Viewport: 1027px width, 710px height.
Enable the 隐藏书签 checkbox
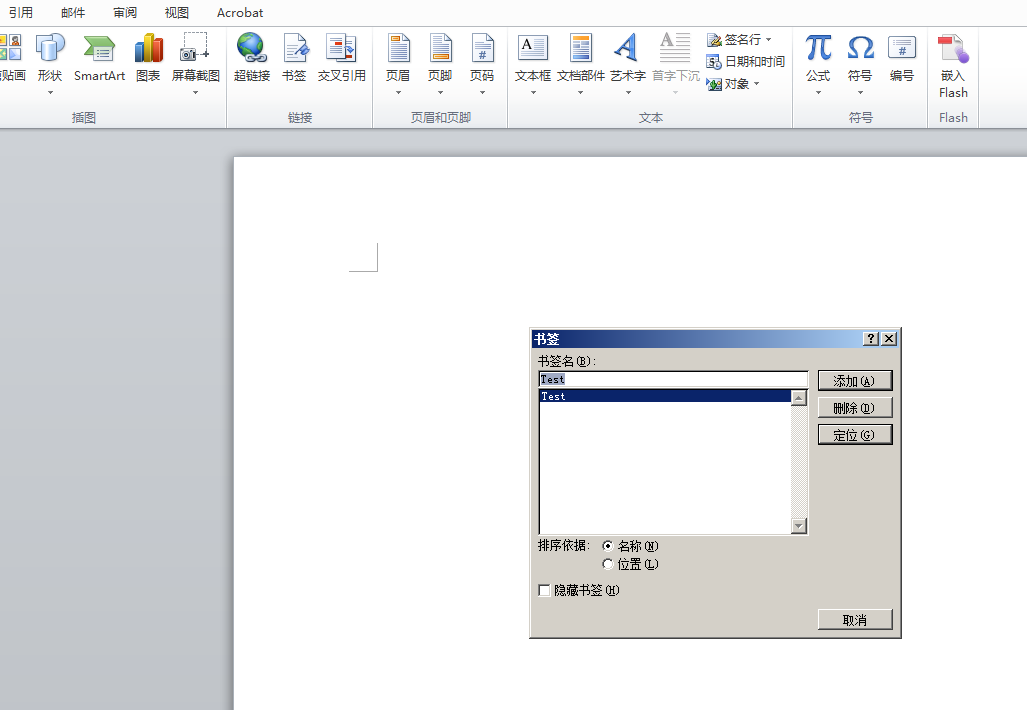click(544, 590)
